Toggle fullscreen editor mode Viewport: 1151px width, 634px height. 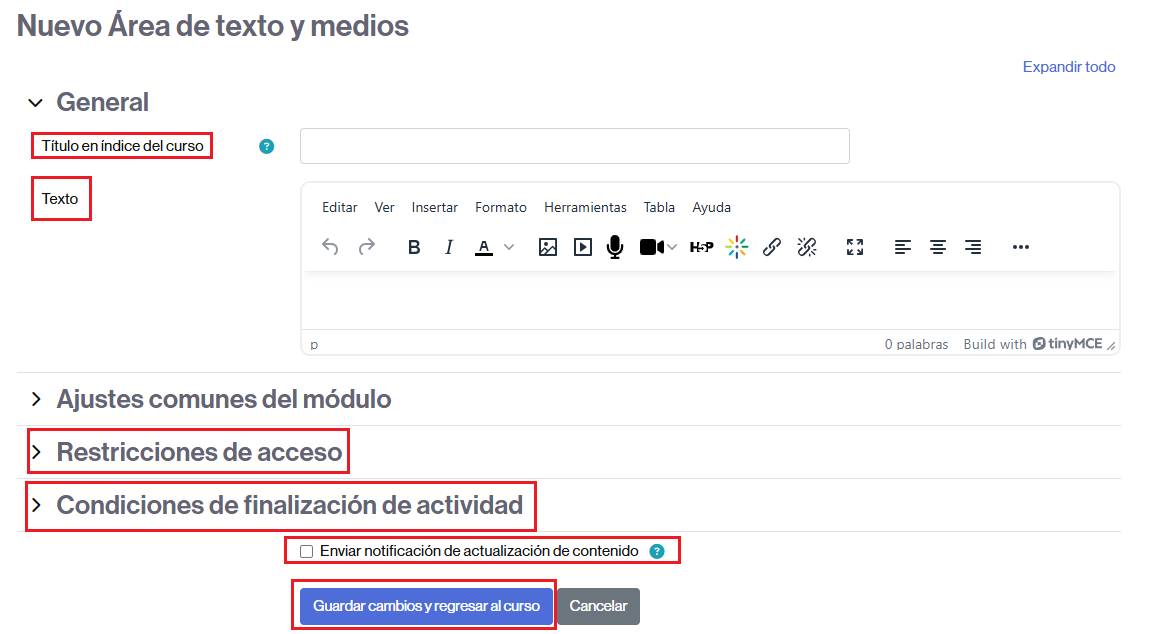pyautogui.click(x=854, y=247)
